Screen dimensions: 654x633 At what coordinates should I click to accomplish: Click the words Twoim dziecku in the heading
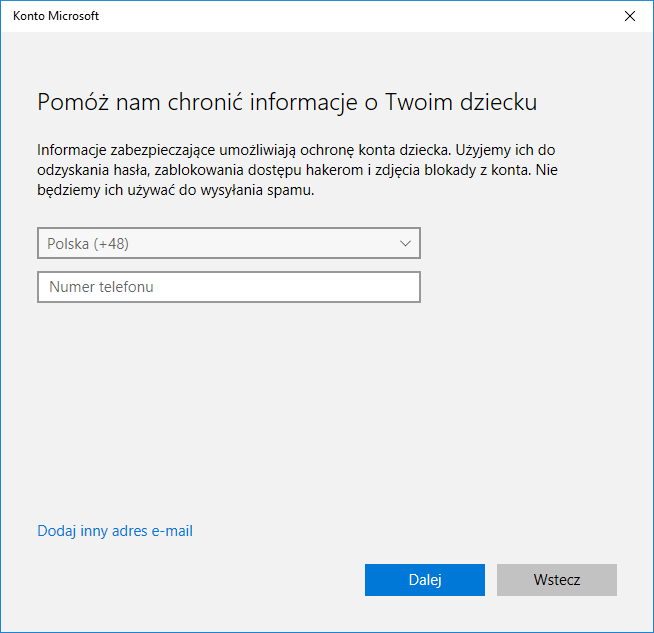(479, 103)
